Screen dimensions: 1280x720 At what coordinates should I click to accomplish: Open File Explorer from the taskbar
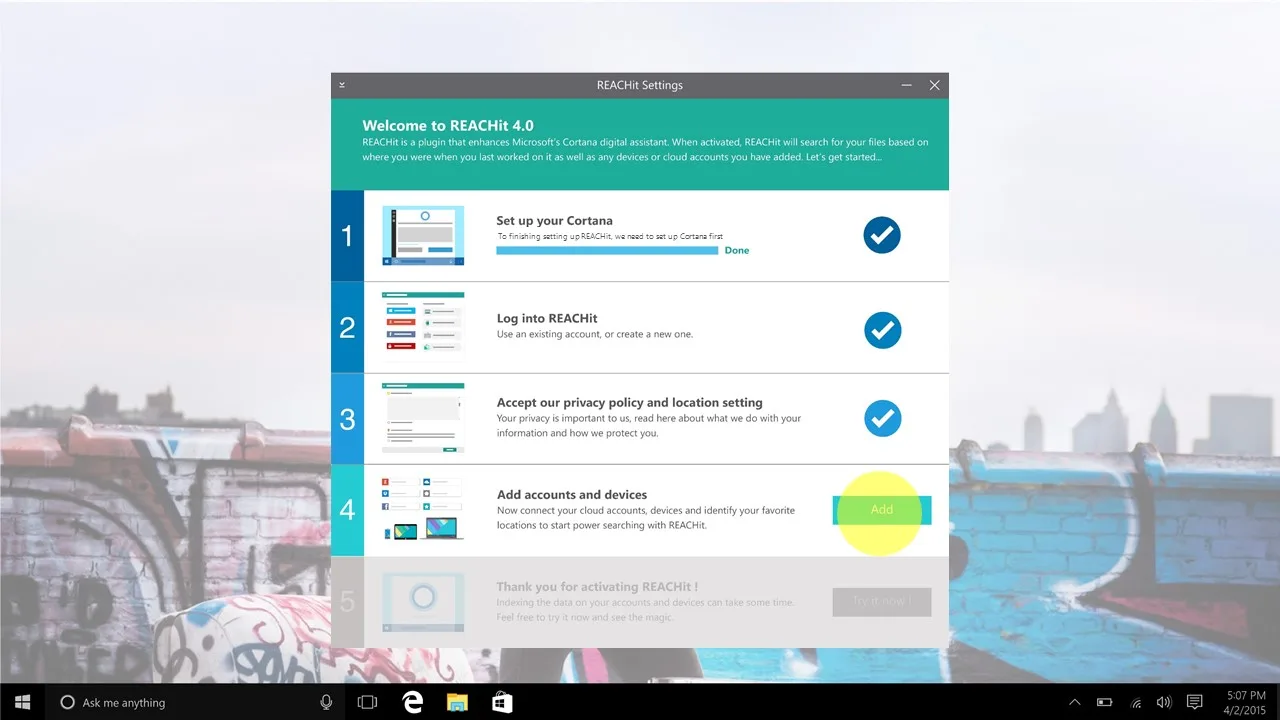457,702
